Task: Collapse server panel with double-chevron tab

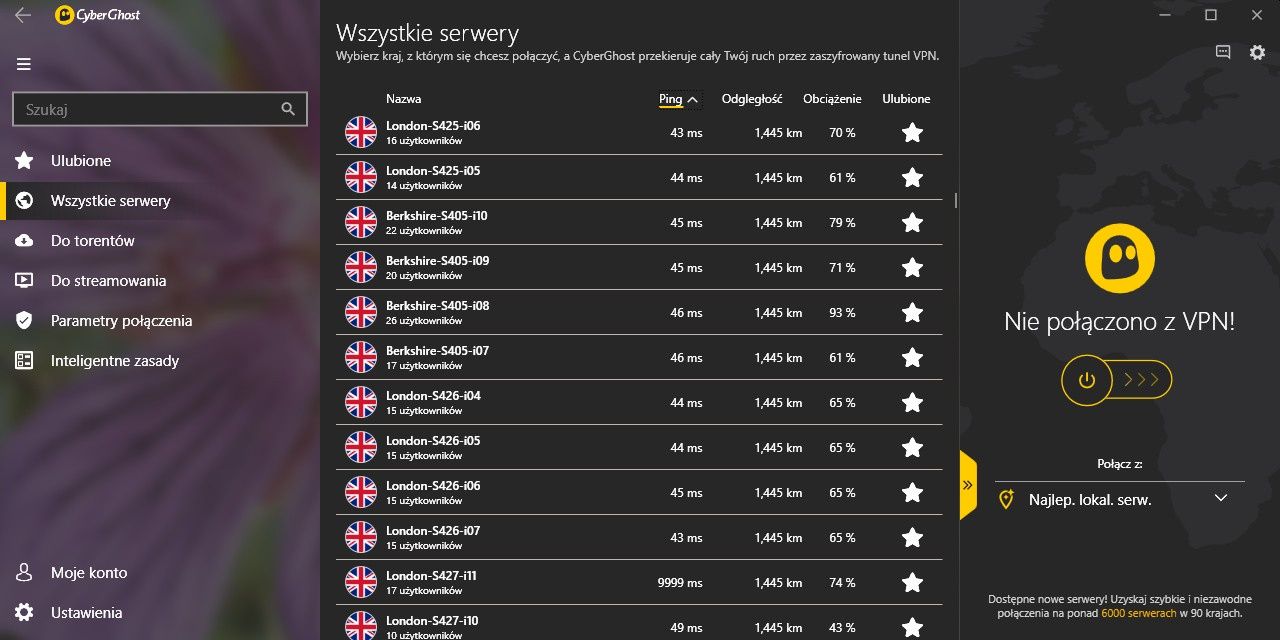Action: point(968,485)
